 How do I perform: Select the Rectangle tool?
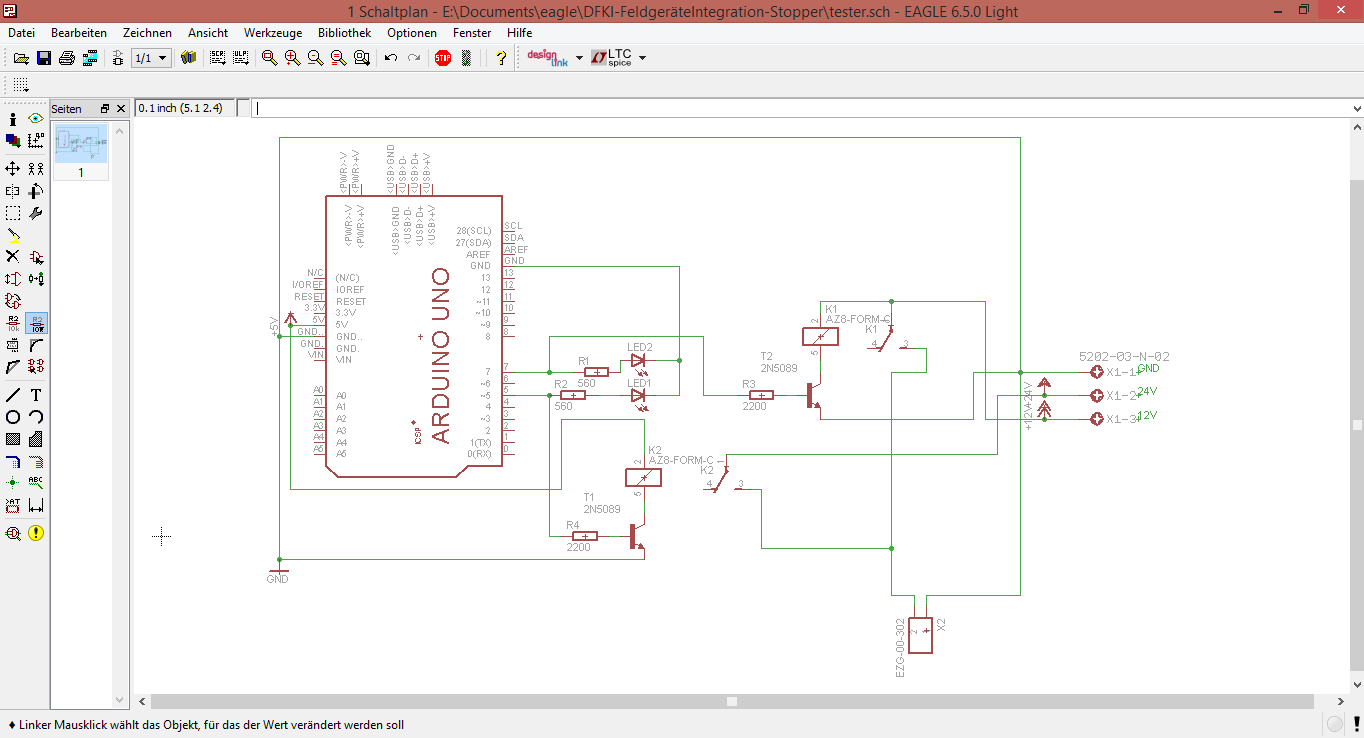(13, 439)
